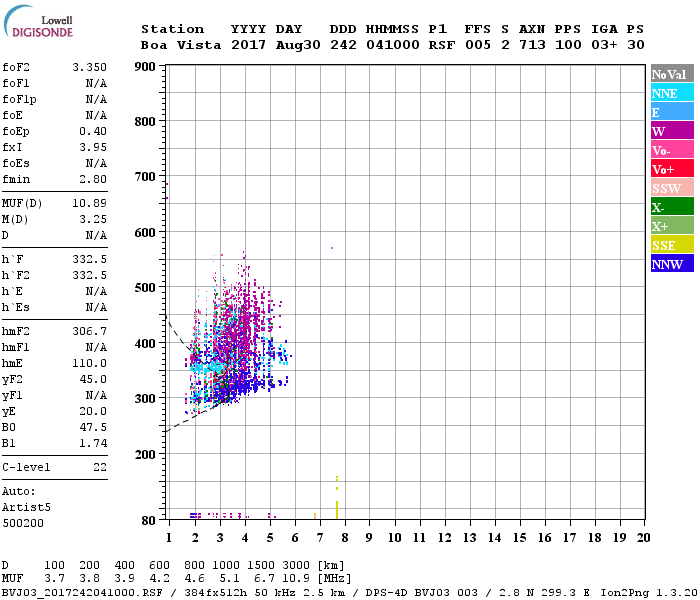
Task: Select the purple W legend swatch
Action: pyautogui.click(x=671, y=131)
